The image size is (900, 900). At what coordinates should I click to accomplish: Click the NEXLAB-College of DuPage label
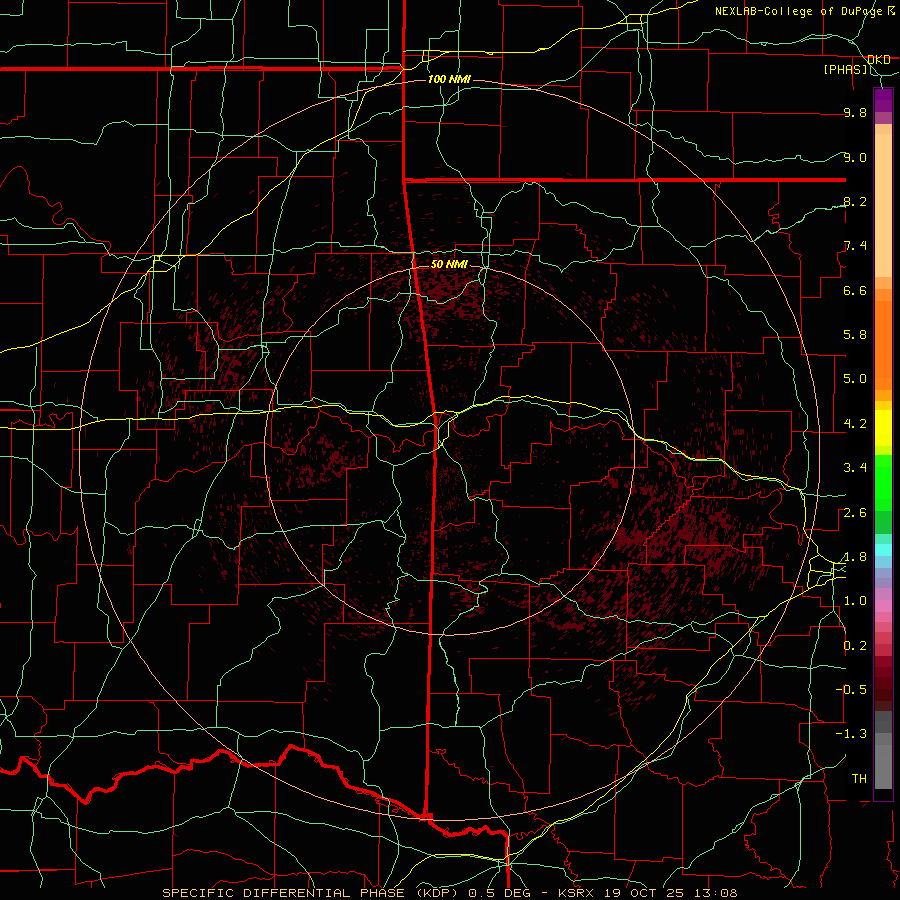pyautogui.click(x=798, y=11)
